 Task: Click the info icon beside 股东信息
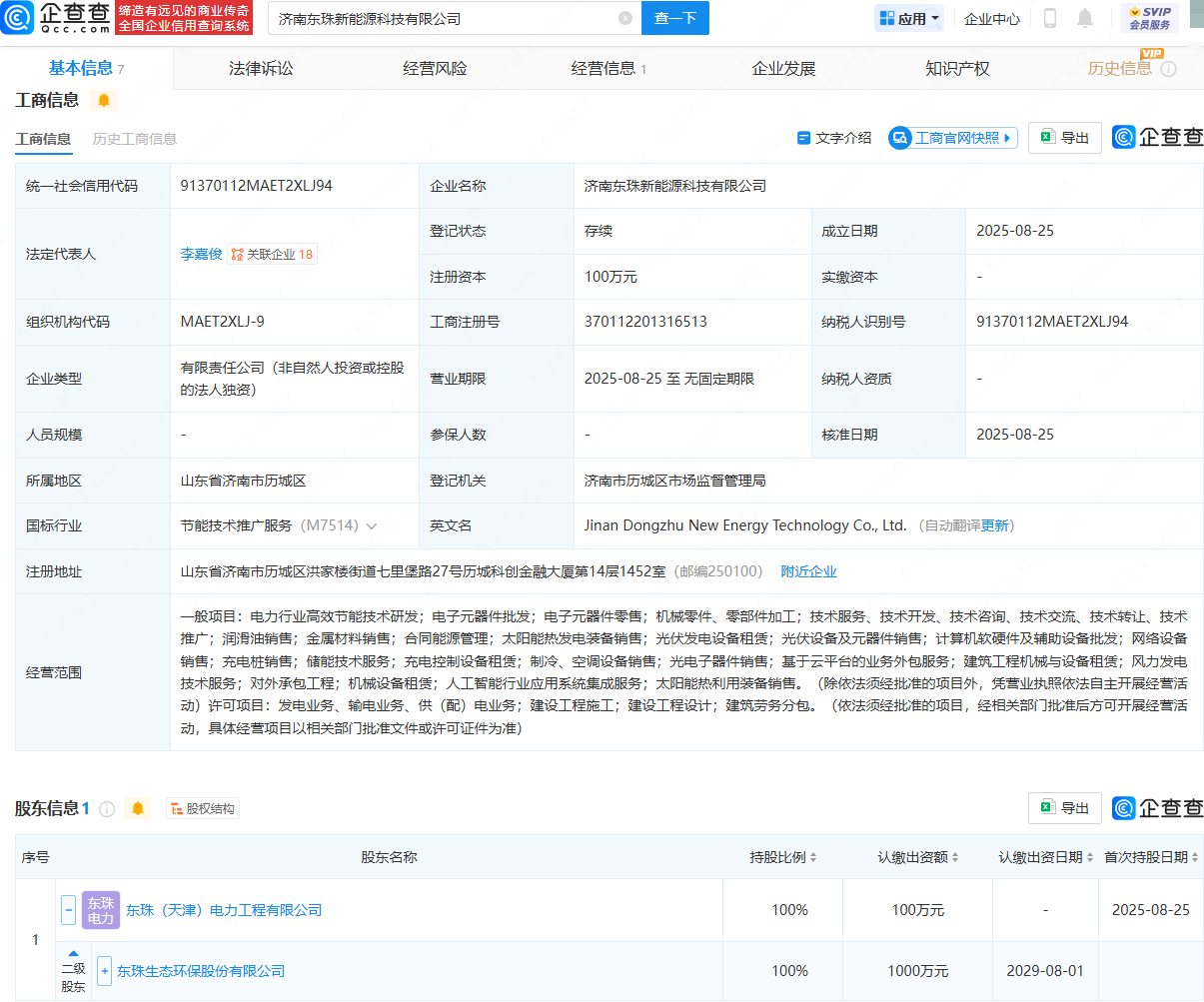tap(107, 808)
